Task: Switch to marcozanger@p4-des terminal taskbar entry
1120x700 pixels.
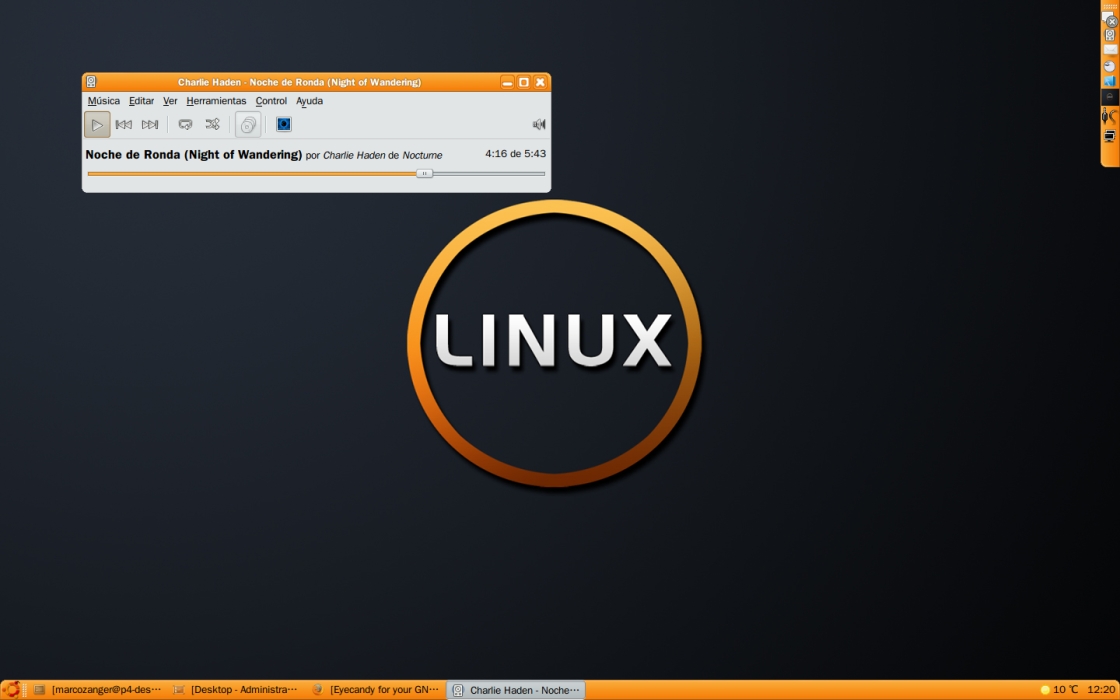Action: pos(98,690)
